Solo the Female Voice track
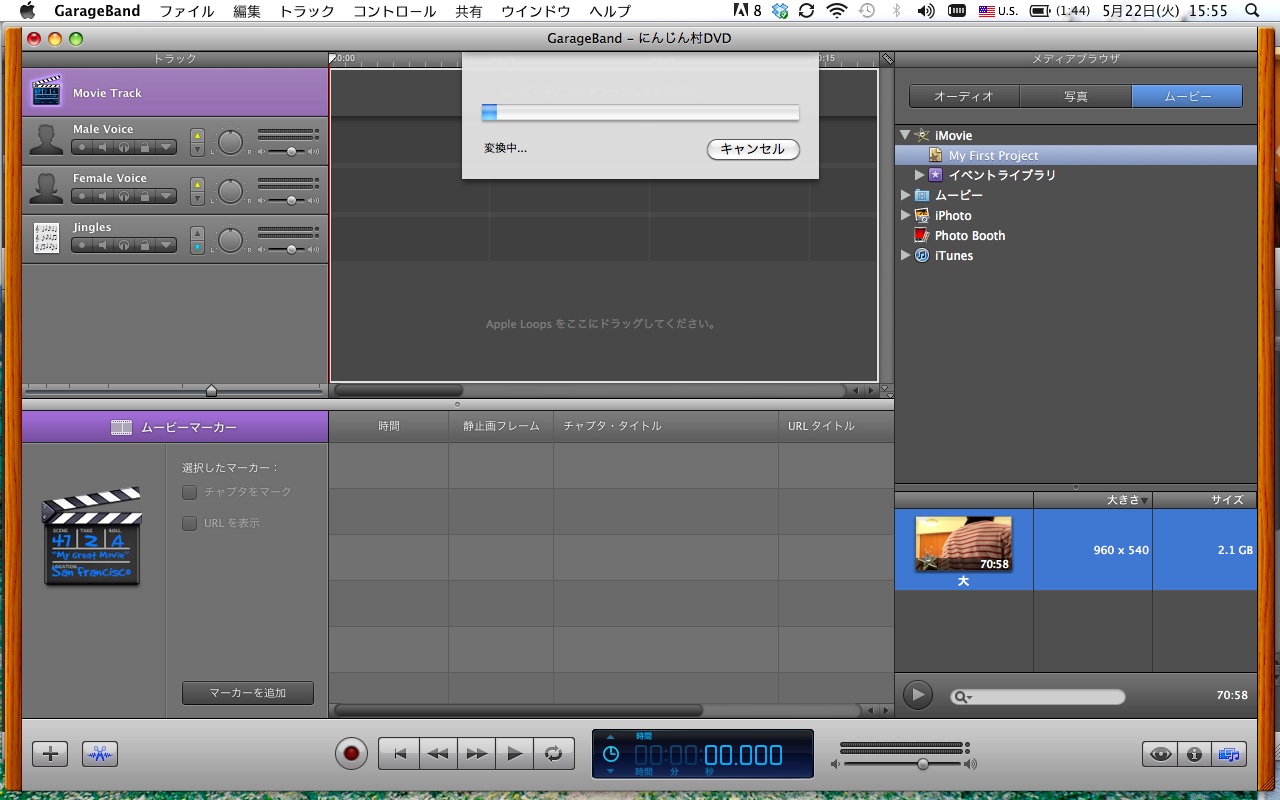The width and height of the screenshot is (1280, 800). point(124,196)
